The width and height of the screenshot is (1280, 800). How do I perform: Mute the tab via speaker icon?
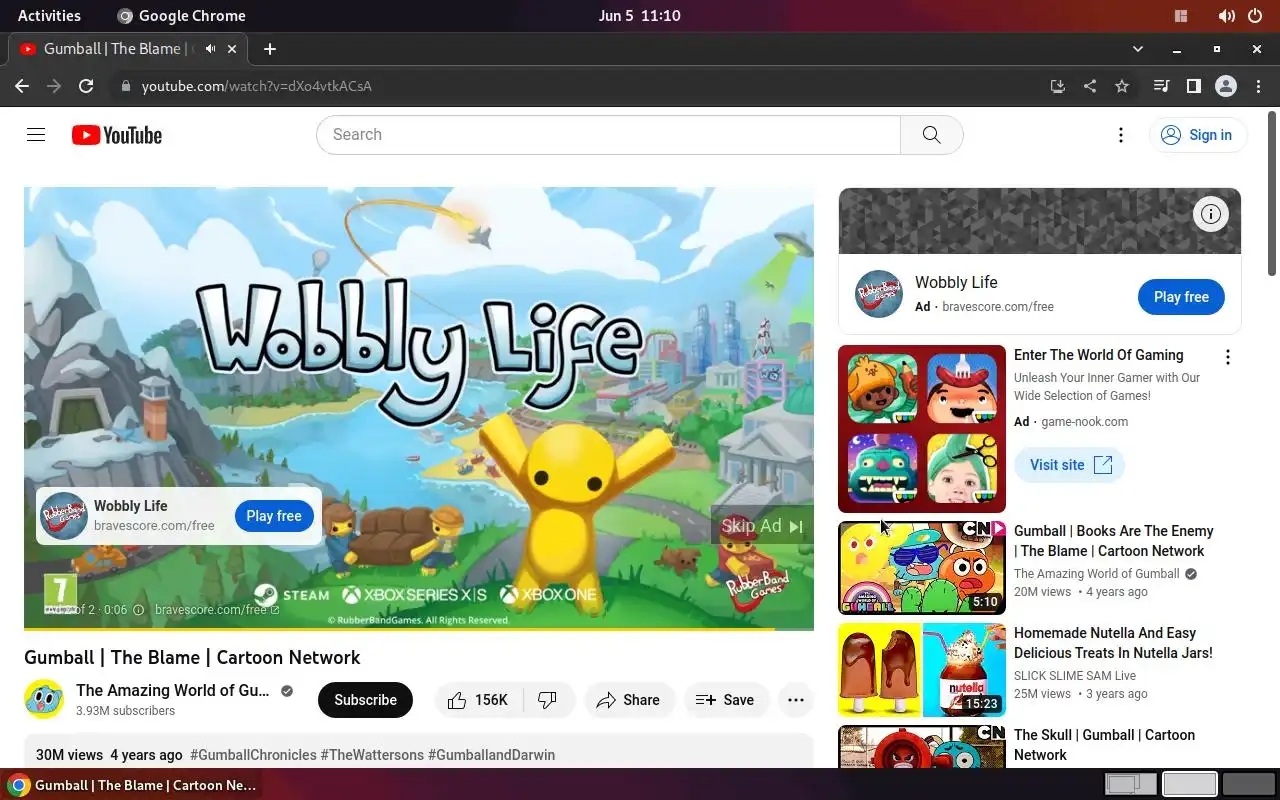tap(210, 48)
